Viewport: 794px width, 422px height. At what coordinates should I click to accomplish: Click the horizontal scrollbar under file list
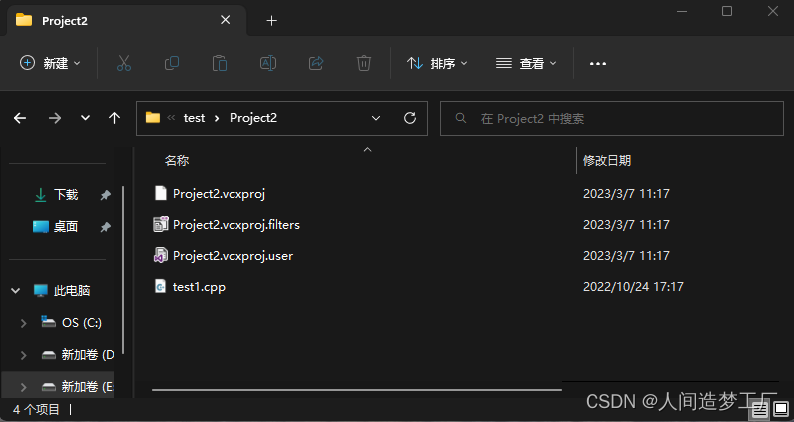tap(356, 390)
